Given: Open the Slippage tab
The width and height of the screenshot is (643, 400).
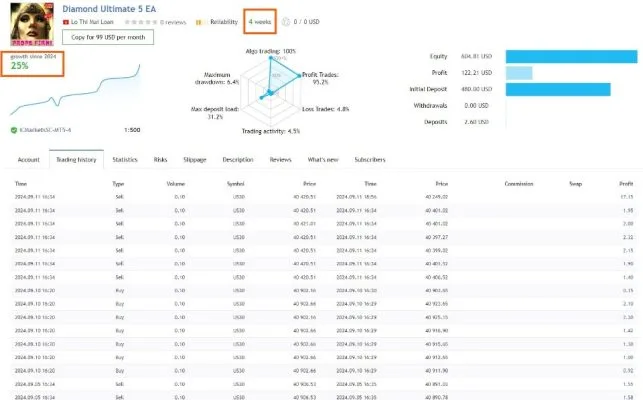Looking at the screenshot, I should click(195, 160).
